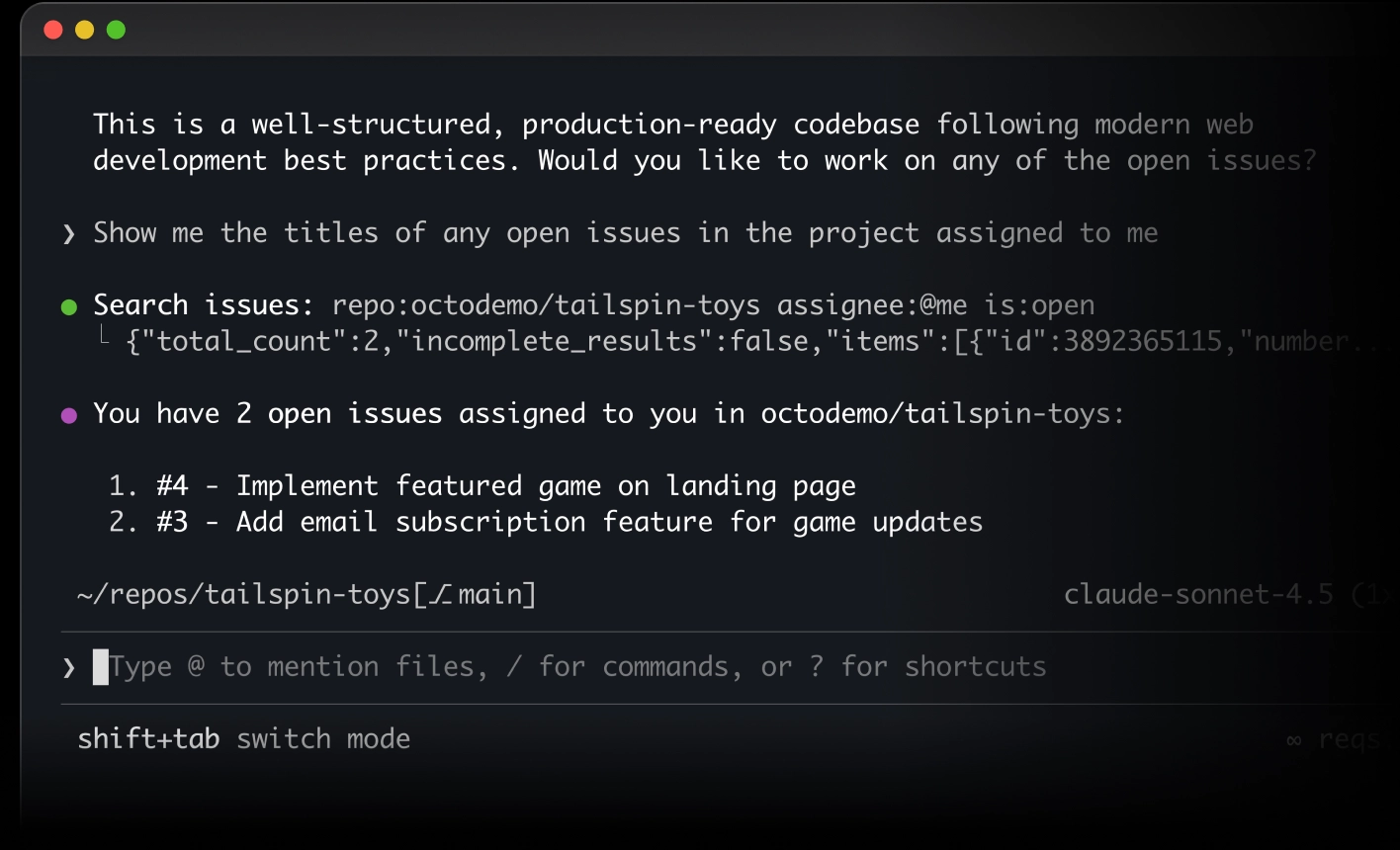The height and width of the screenshot is (850, 1400).
Task: Click the chevron beside the user question
Action: (x=67, y=234)
